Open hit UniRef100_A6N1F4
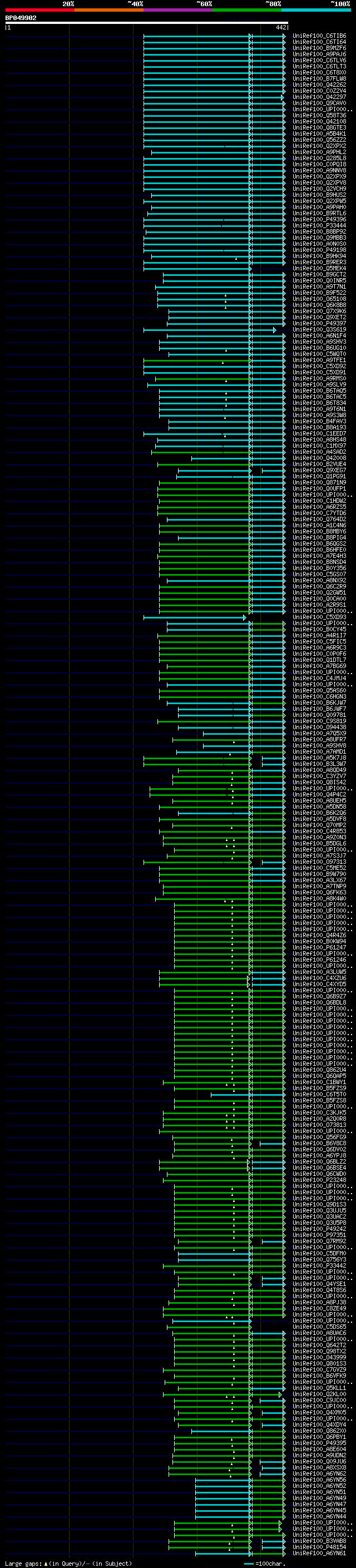 coord(319,335)
